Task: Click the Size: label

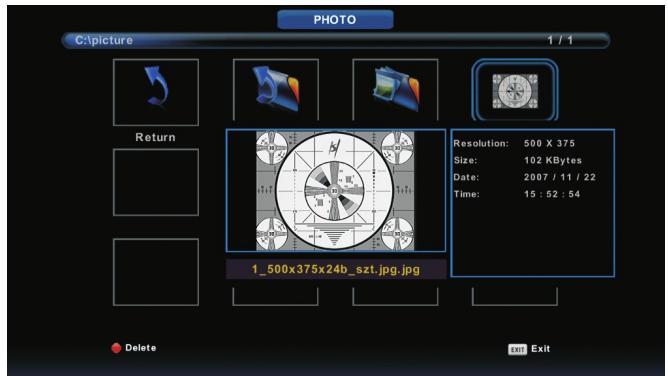Action: [465, 161]
